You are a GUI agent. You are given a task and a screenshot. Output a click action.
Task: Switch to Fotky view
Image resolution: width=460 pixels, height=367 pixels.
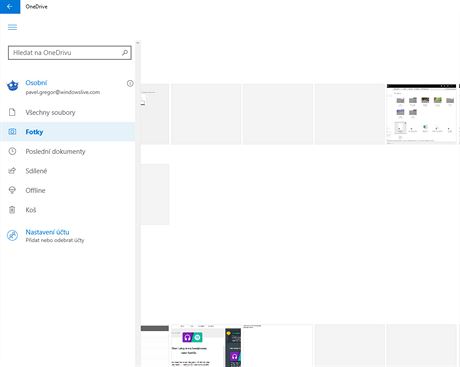68,132
